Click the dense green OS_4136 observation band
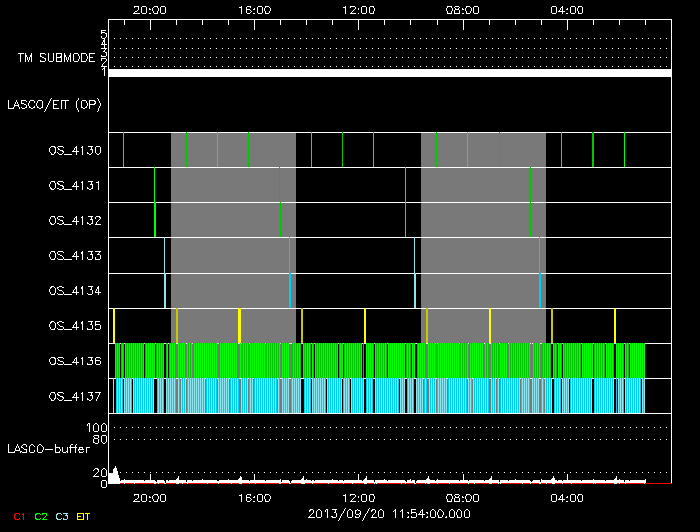The height and width of the screenshot is (532, 700). [380, 360]
